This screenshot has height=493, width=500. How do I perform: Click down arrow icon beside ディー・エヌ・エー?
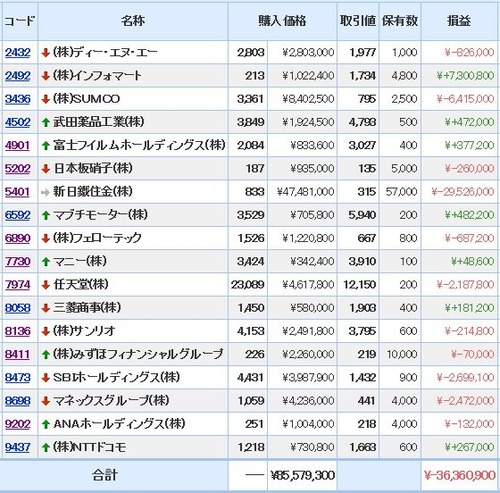[x=46, y=53]
